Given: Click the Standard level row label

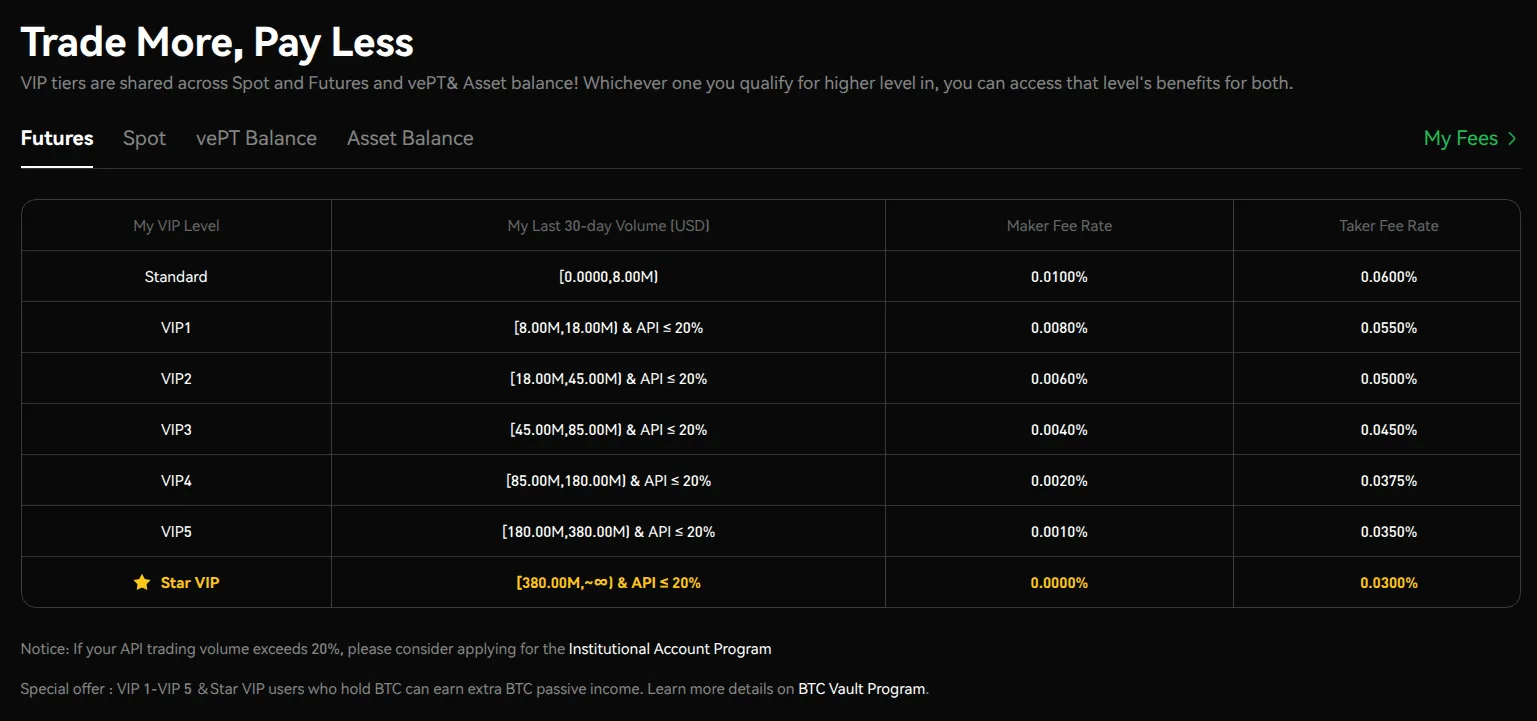Looking at the screenshot, I should pyautogui.click(x=176, y=276).
